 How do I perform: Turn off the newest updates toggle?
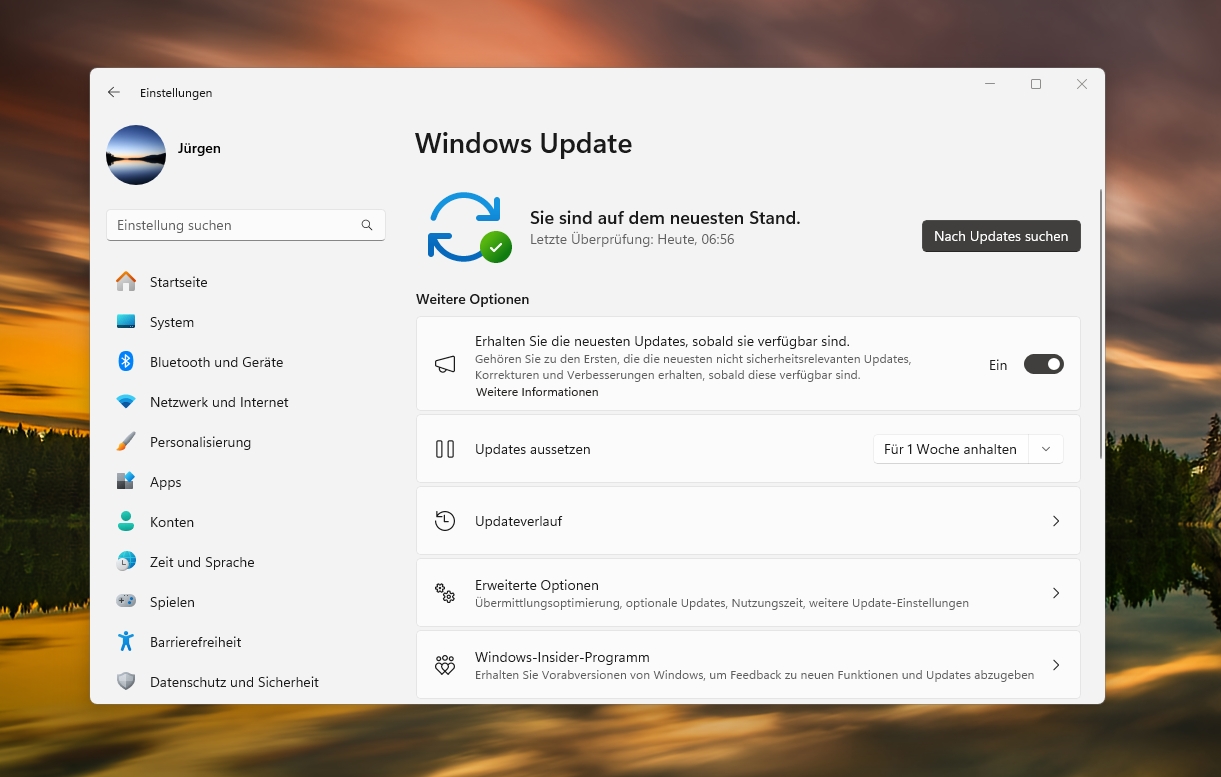pos(1043,365)
